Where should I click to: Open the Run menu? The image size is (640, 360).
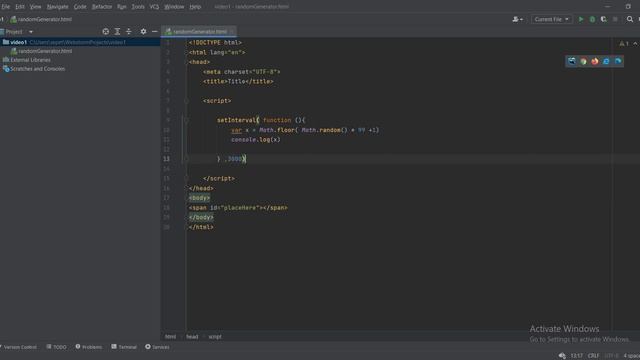pos(121,7)
